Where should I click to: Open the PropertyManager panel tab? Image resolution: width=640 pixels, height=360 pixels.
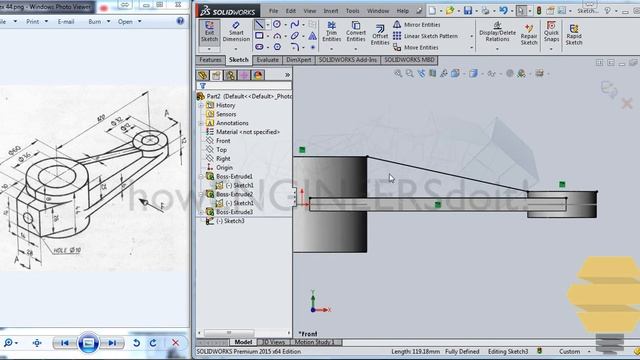pos(216,75)
